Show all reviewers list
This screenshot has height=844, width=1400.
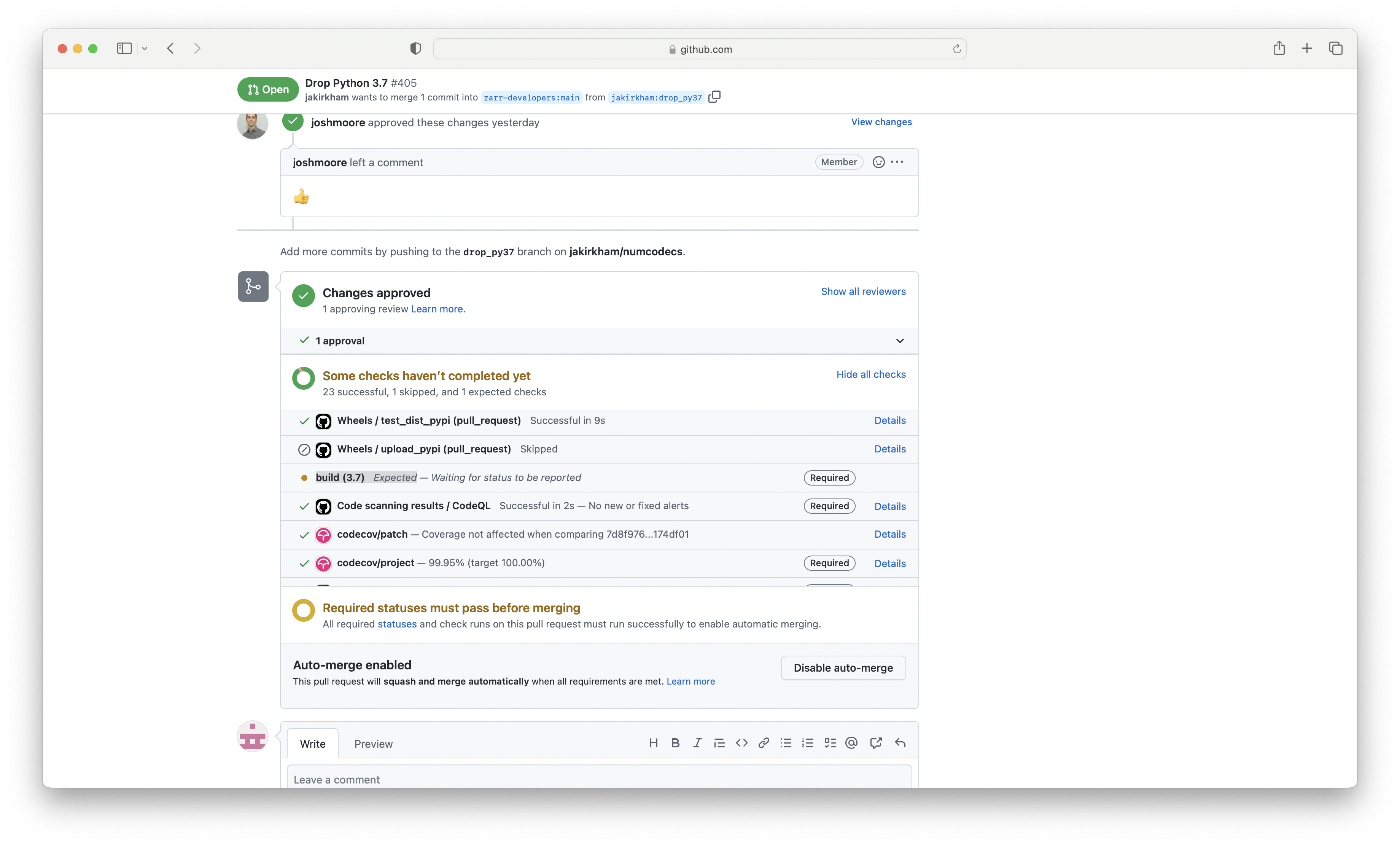863,291
